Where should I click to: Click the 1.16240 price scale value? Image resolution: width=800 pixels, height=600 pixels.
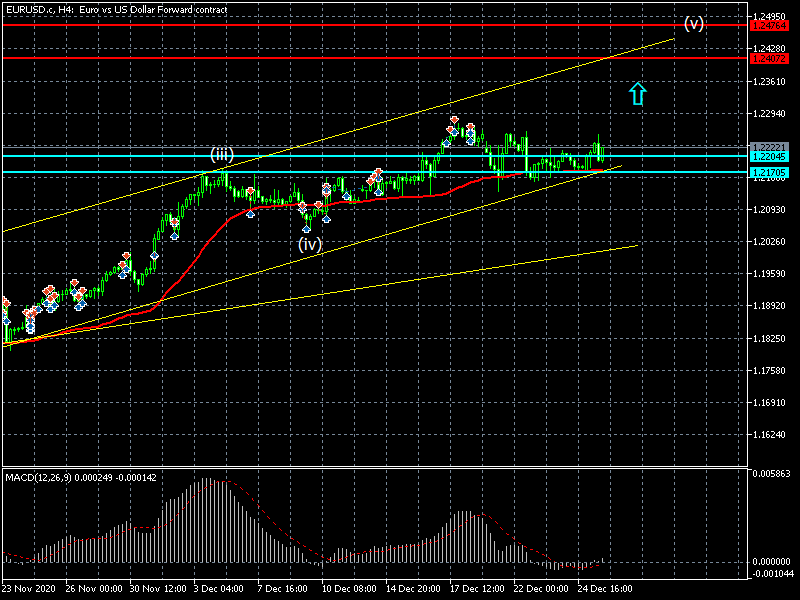771,436
